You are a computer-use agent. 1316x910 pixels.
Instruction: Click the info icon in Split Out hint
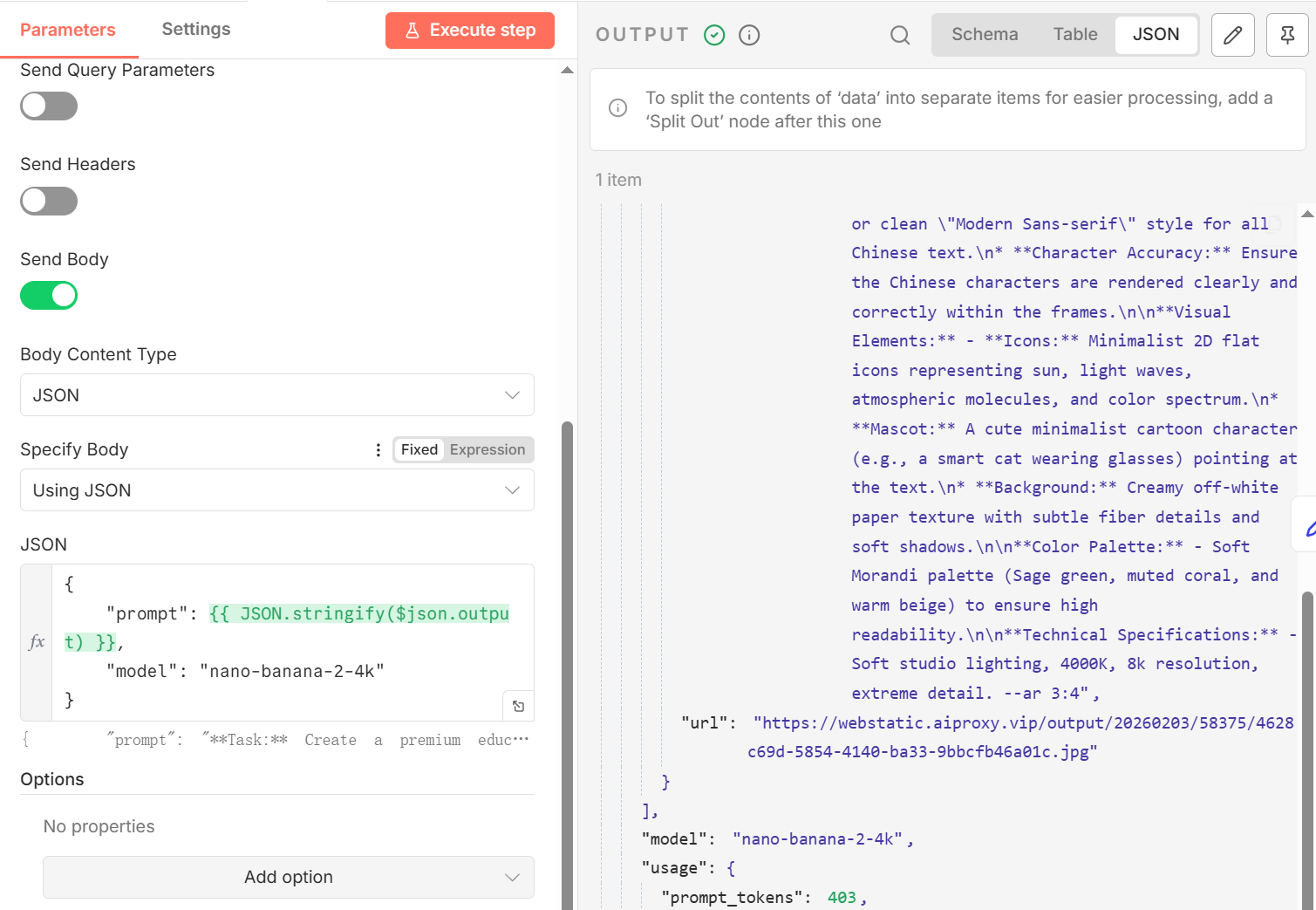[x=617, y=108]
